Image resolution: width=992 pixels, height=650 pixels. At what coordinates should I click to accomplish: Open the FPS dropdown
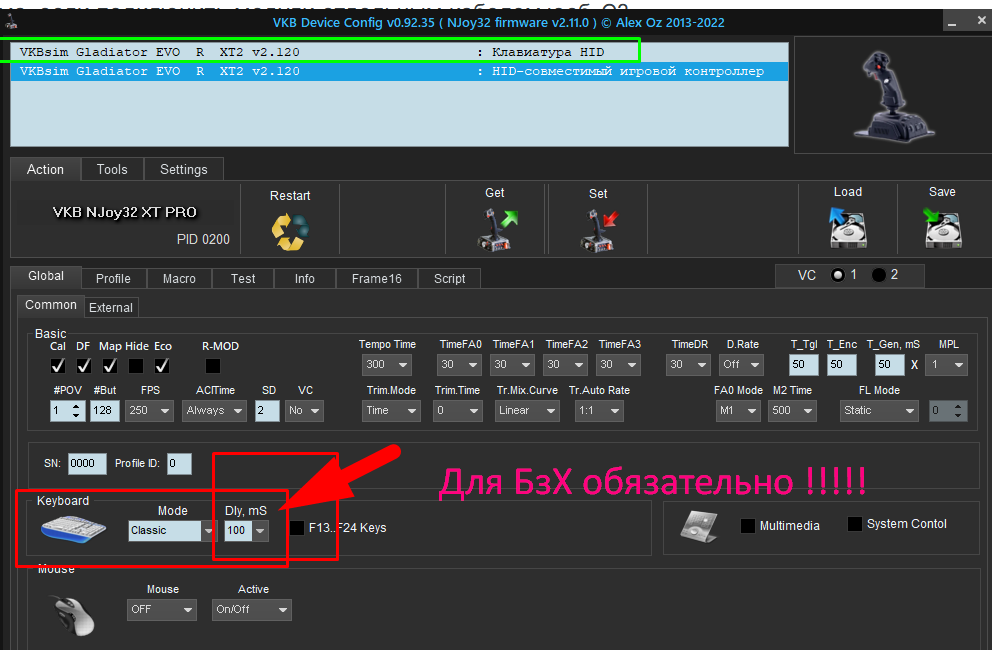[149, 411]
